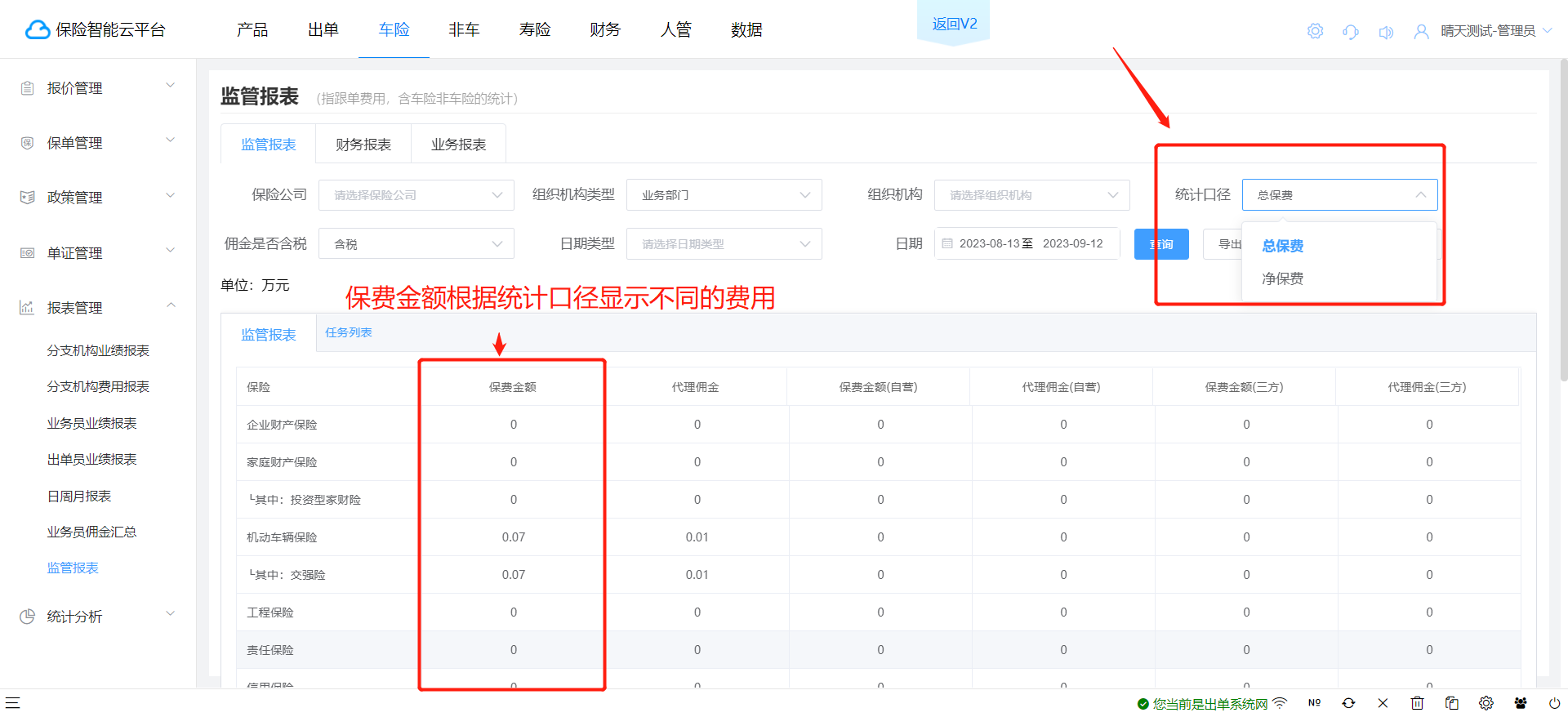This screenshot has height=717, width=1568.
Task: Click the start date 2023-08-13 field
Action: (989, 243)
